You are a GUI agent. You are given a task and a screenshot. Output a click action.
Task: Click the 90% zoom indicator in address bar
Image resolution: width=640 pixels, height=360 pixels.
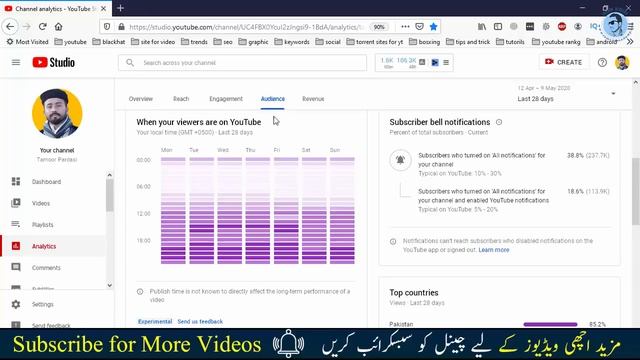[379, 27]
